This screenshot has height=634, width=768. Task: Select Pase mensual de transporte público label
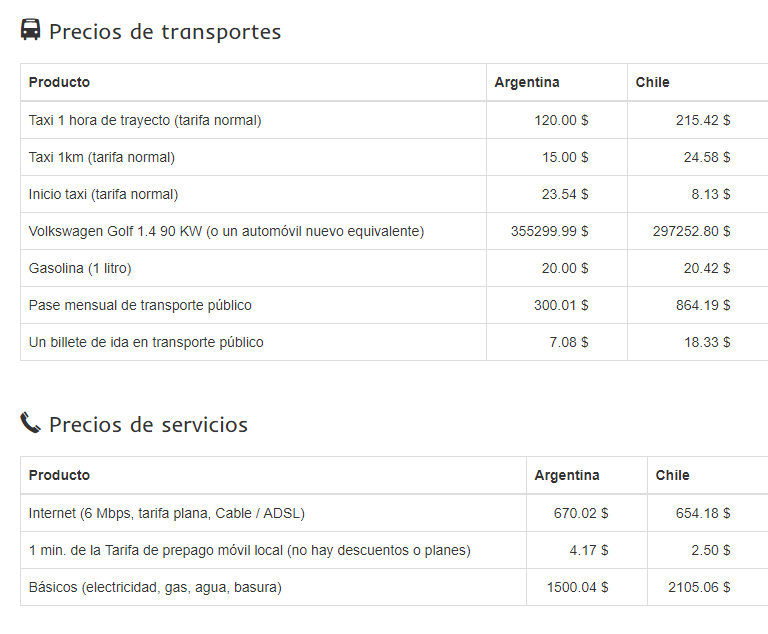(140, 305)
